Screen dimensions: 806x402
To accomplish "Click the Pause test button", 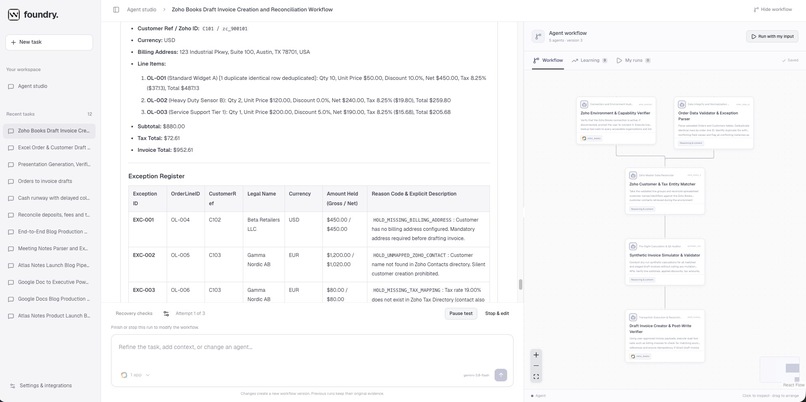I will point(461,314).
